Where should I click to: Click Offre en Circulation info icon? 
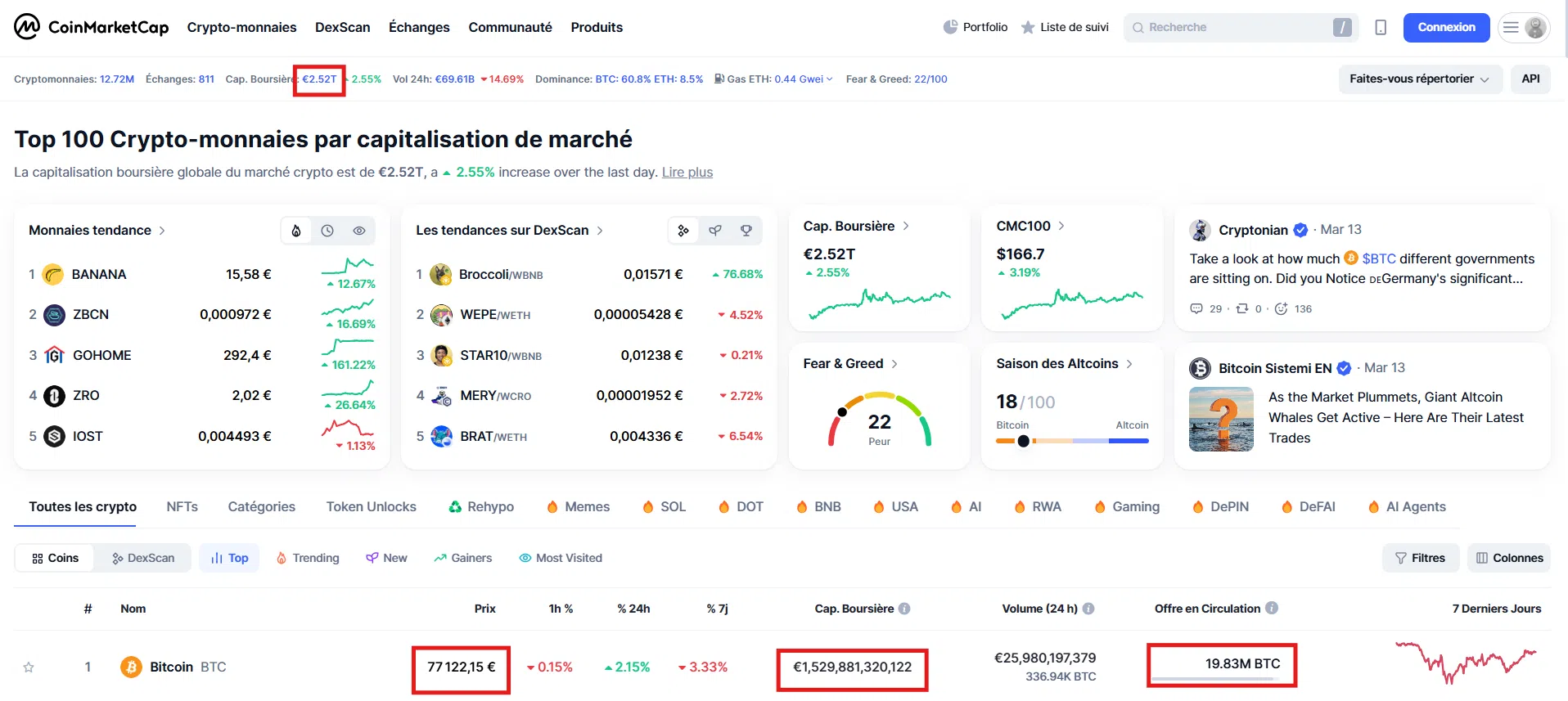coord(1272,608)
